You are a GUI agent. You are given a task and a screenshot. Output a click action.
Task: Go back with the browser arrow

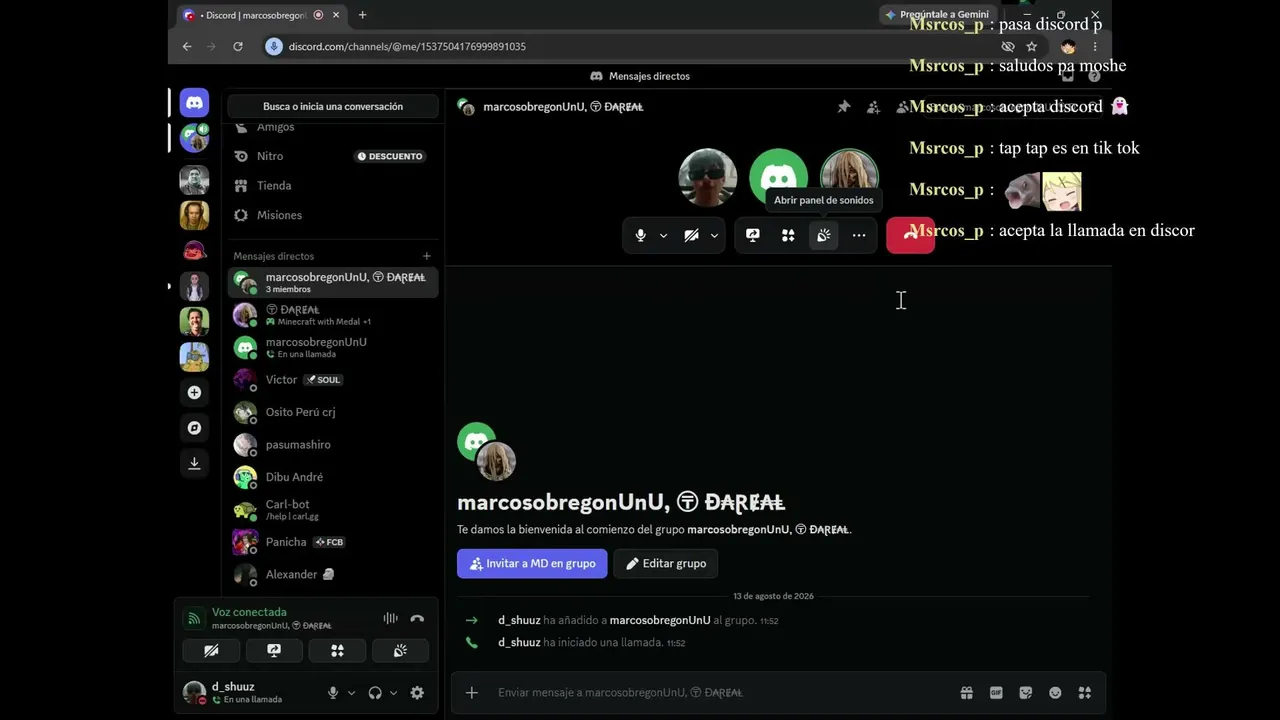pos(187,46)
